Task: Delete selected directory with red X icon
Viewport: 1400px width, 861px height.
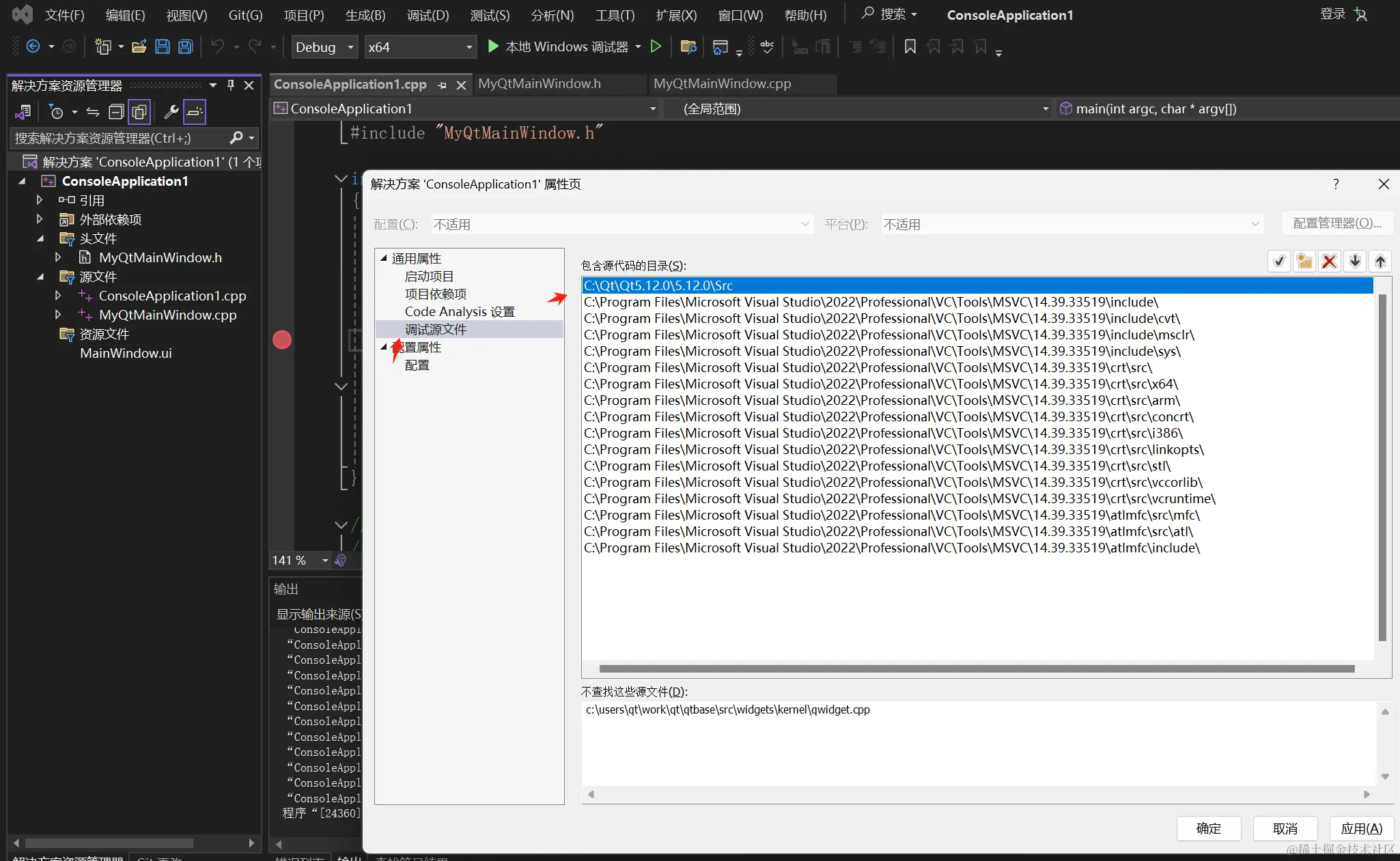Action: pyautogui.click(x=1330, y=261)
